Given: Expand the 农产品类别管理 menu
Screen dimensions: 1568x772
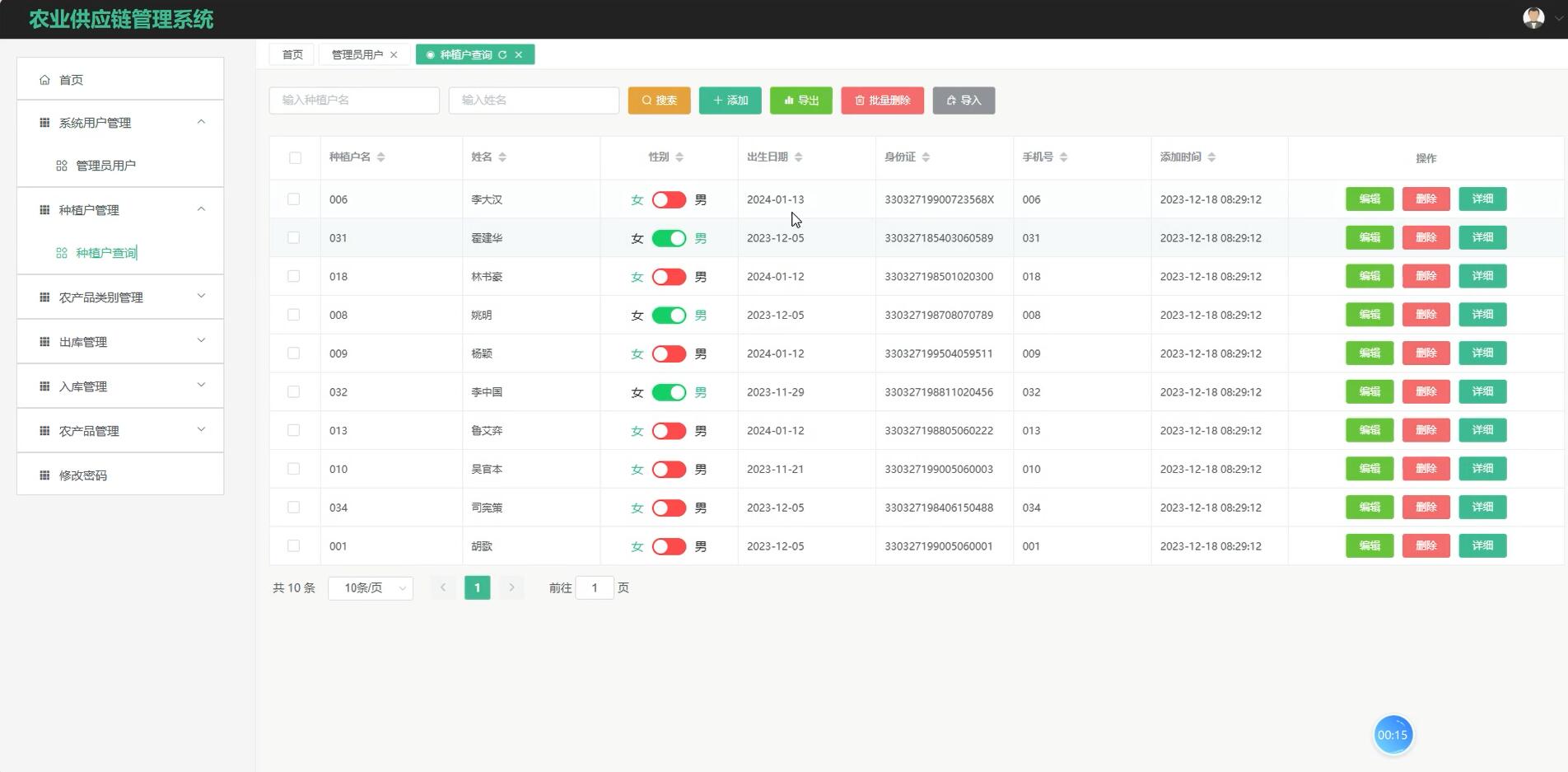Looking at the screenshot, I should [x=119, y=297].
